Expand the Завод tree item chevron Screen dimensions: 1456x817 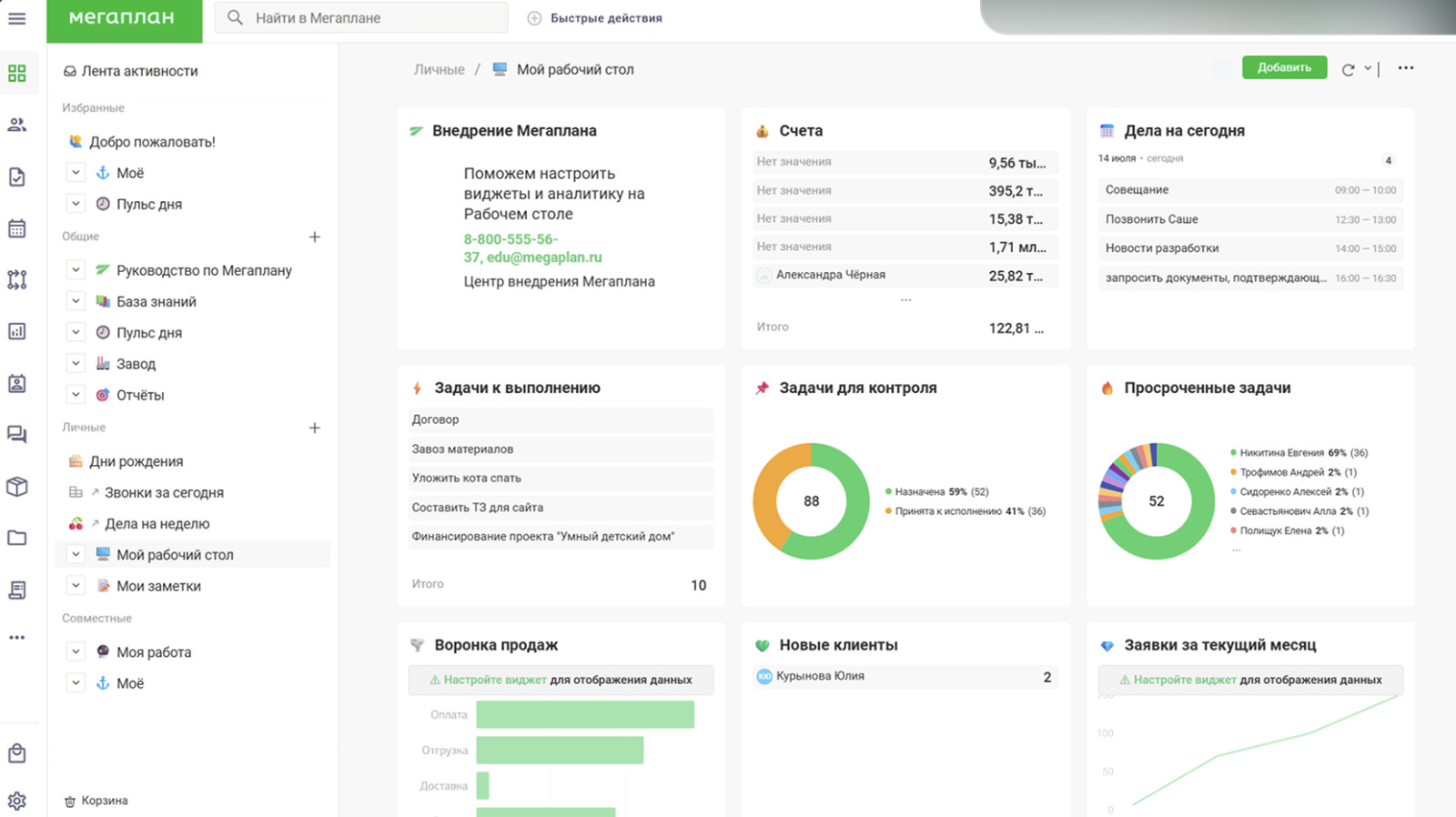pos(76,364)
